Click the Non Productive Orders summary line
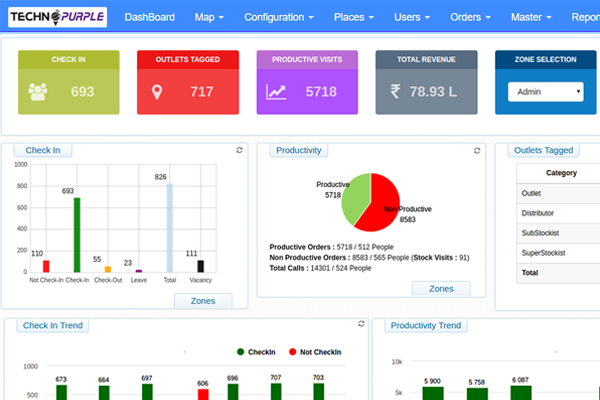 [x=369, y=258]
